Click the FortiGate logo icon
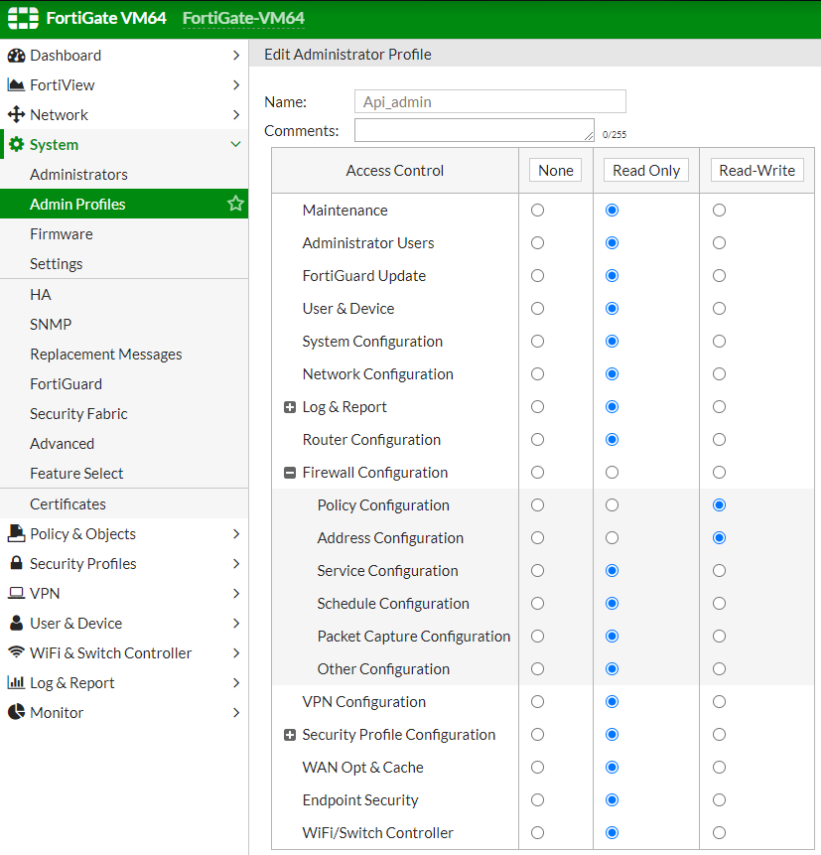Screen dimensions: 821x855 tap(23, 18)
